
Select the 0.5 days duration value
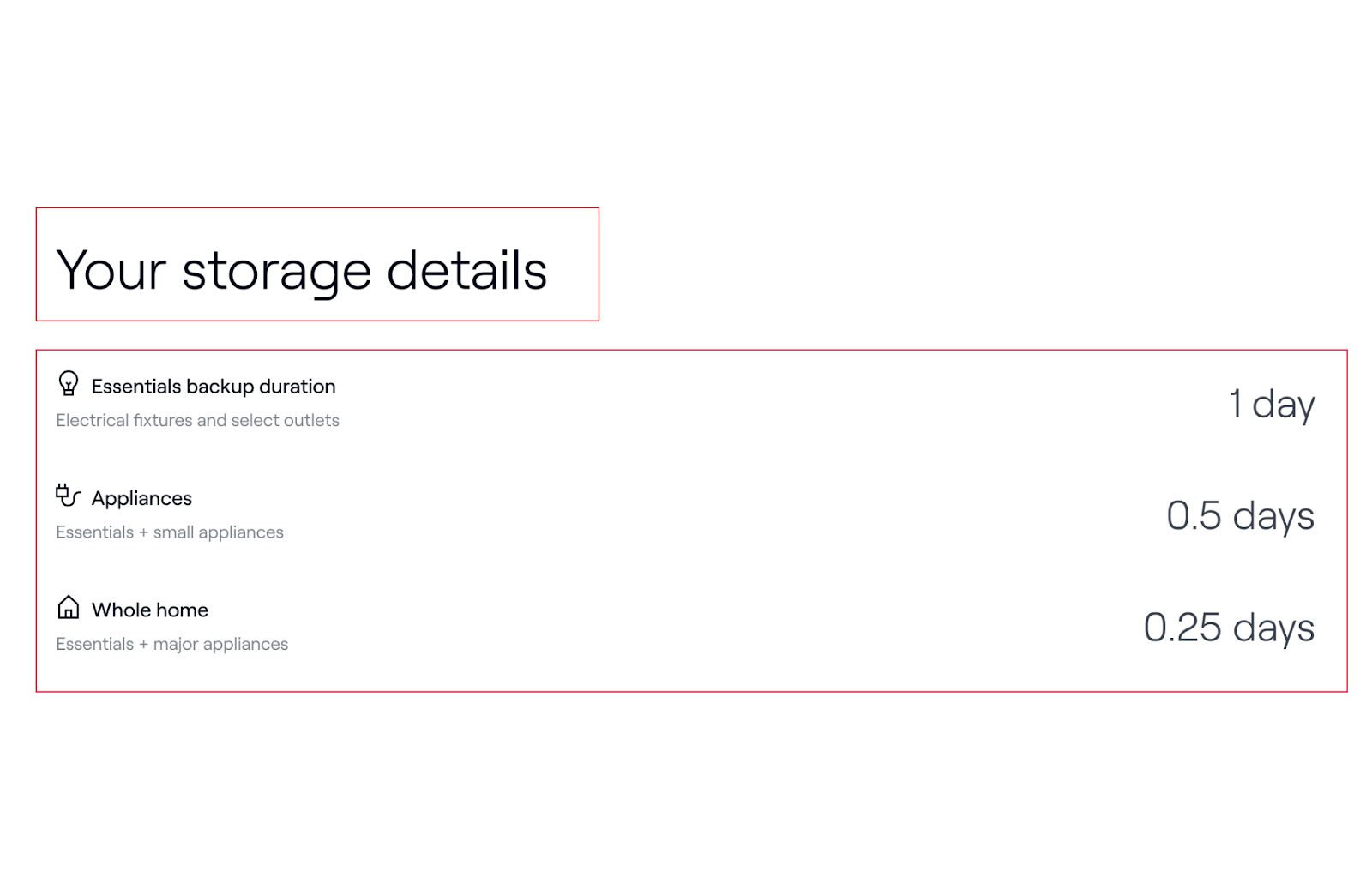tap(1240, 516)
